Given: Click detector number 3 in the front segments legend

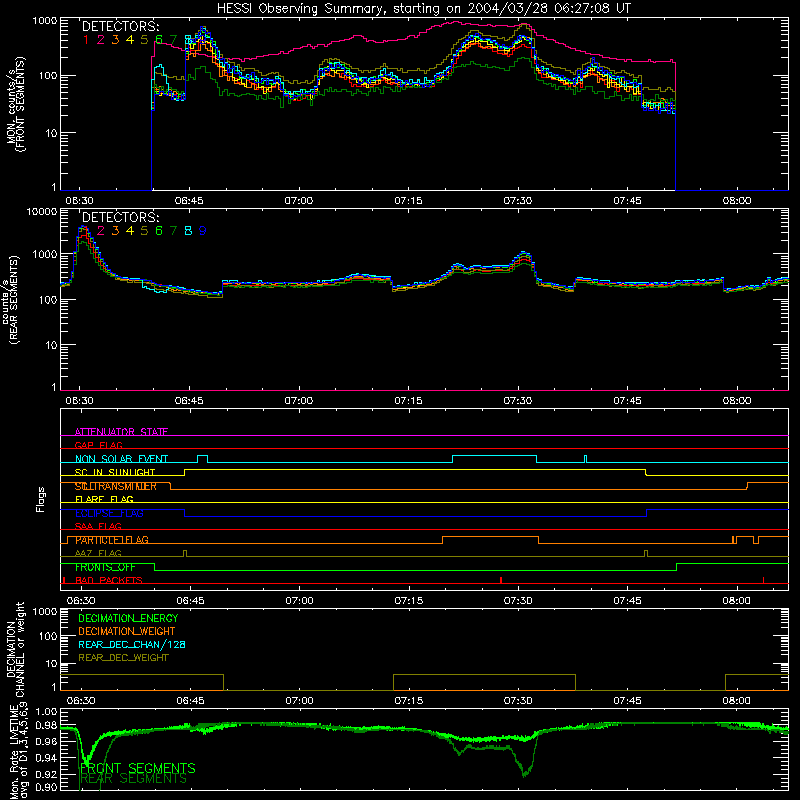Looking at the screenshot, I should 115,40.
